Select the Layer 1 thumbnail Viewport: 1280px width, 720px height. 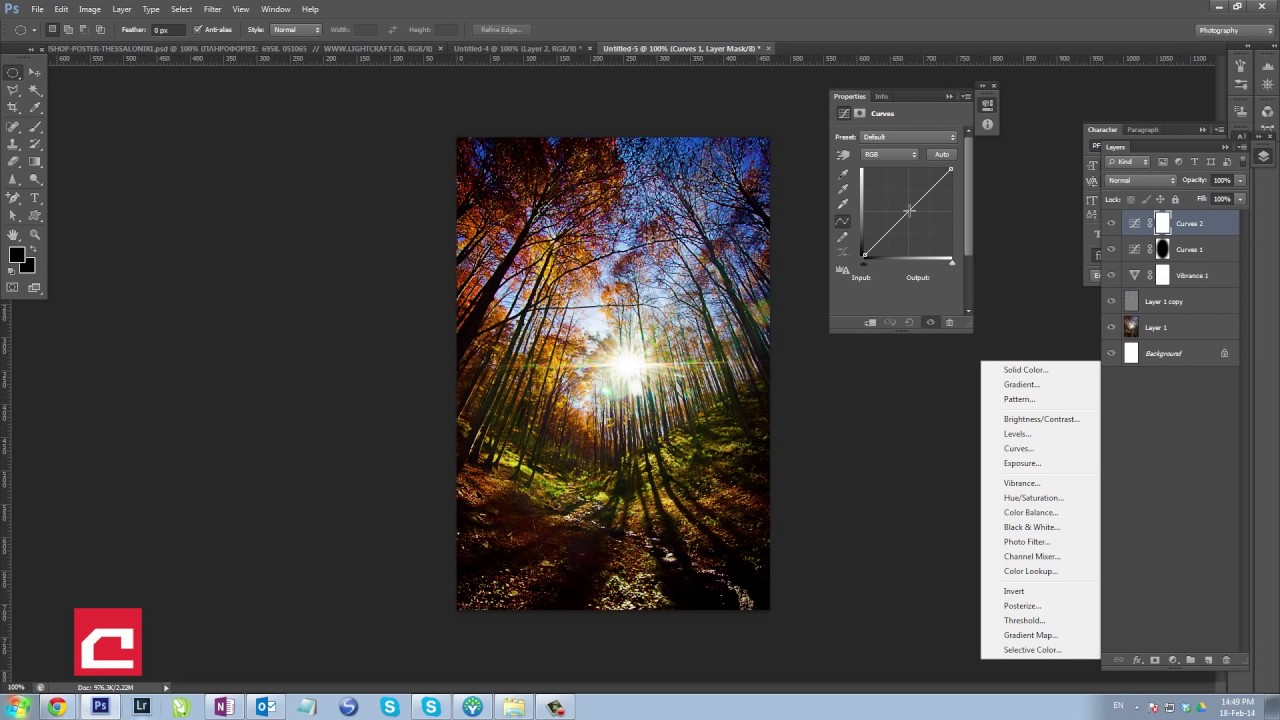1131,328
